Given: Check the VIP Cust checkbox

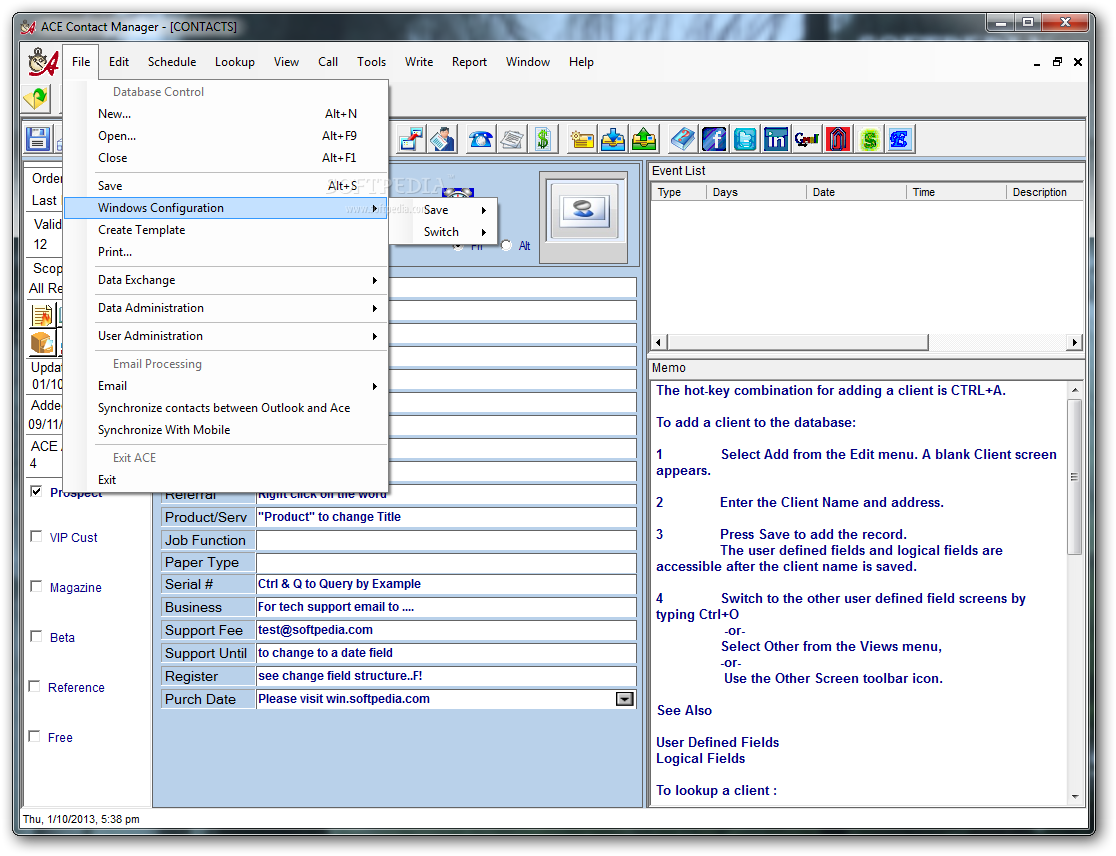Looking at the screenshot, I should [36, 537].
